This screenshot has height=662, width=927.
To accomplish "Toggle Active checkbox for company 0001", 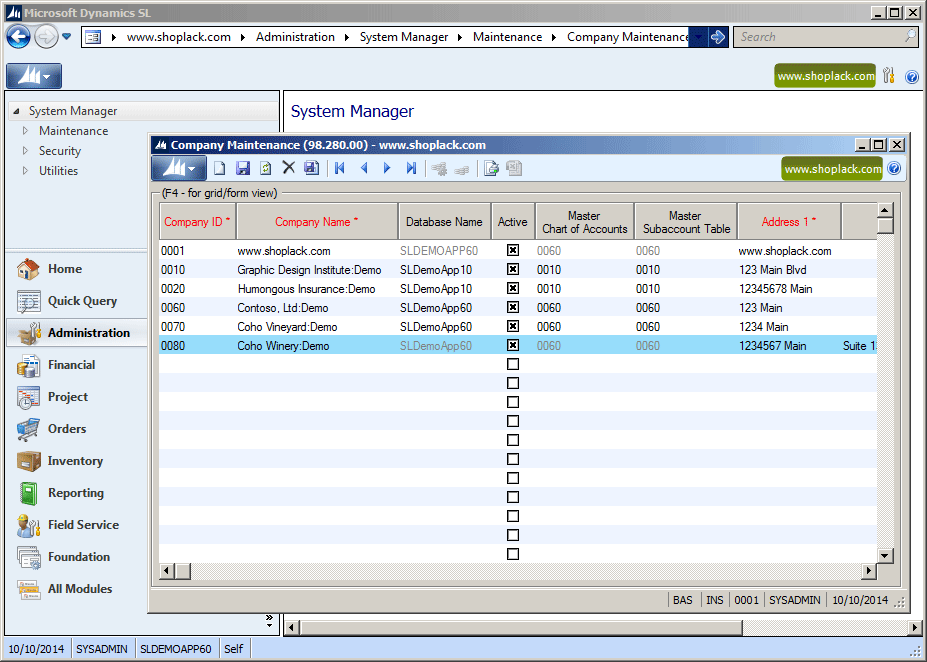I will coord(513,251).
